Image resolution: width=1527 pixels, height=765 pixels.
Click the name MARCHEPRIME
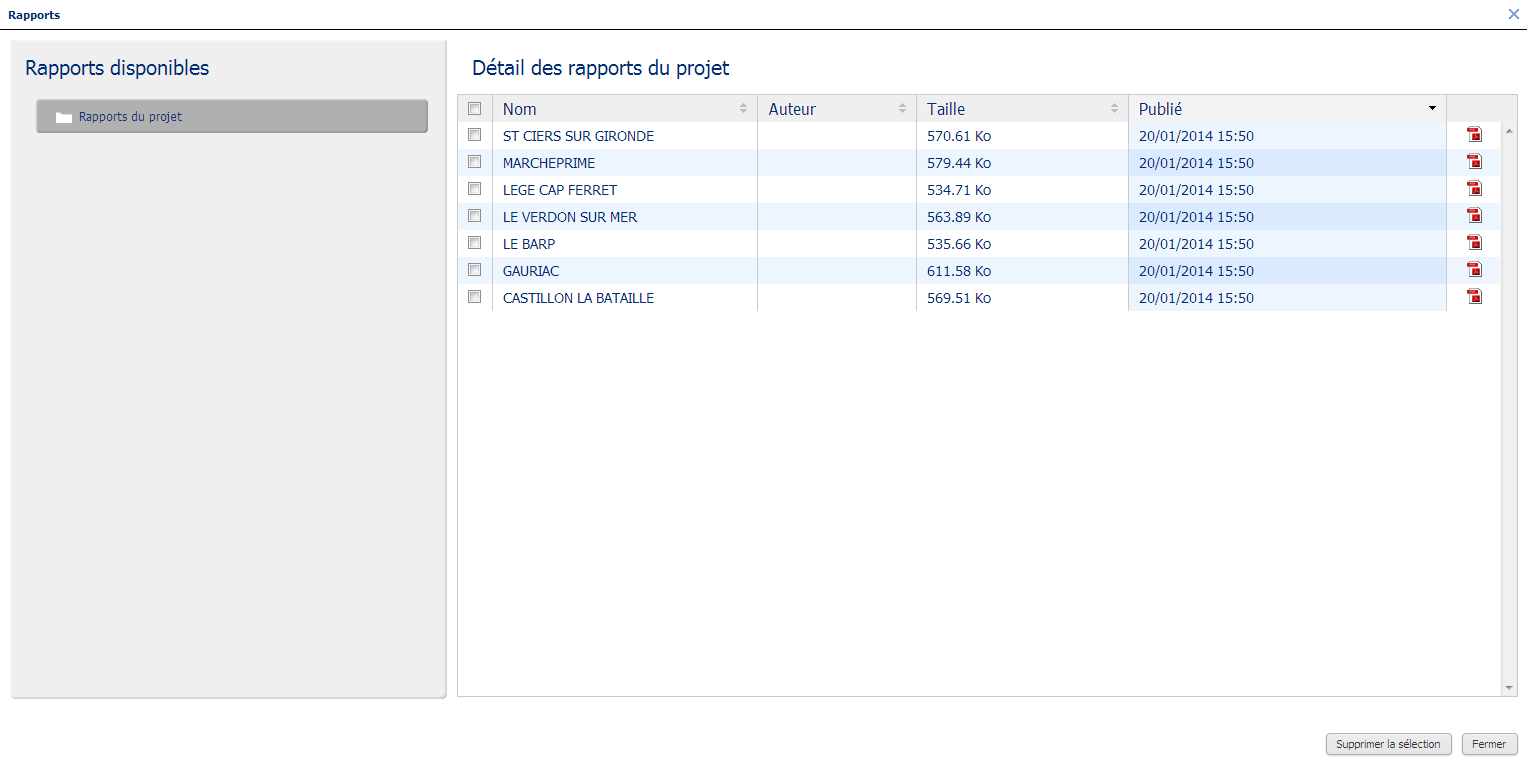pos(549,163)
